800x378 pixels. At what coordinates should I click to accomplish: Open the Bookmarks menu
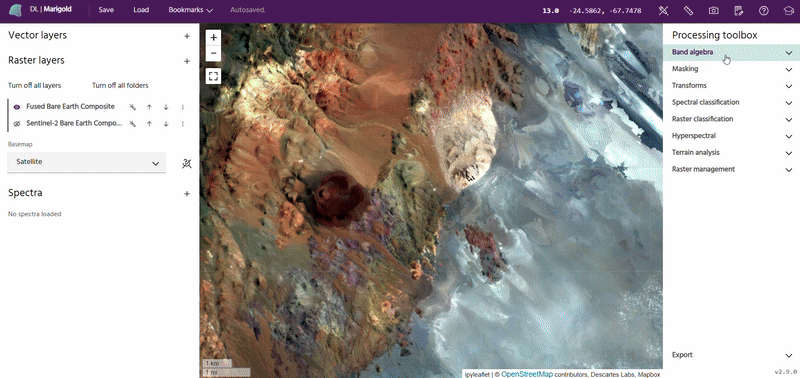pyautogui.click(x=190, y=10)
